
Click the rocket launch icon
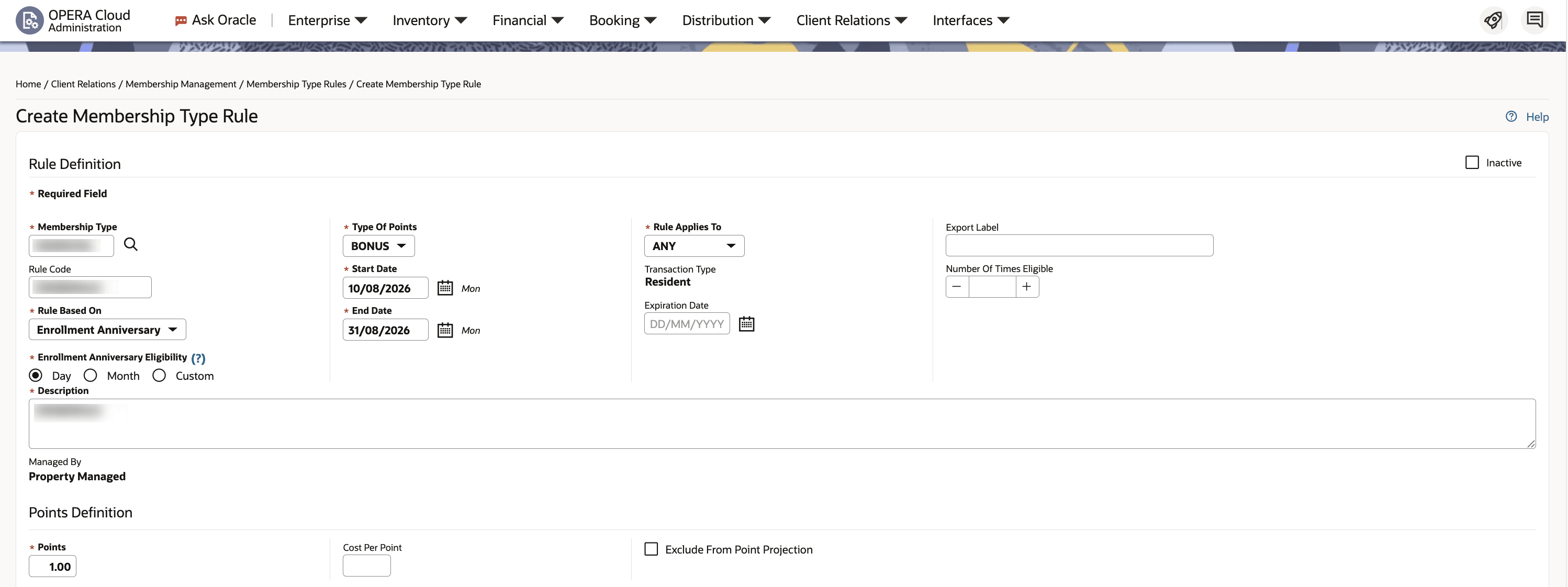click(1493, 20)
